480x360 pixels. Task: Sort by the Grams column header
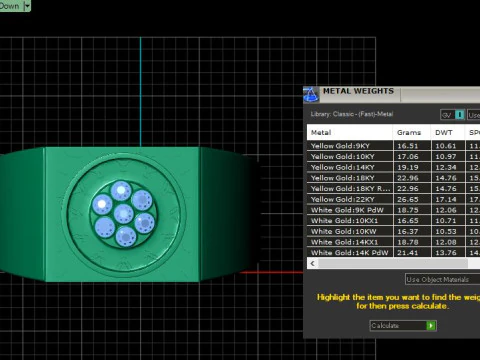(x=411, y=132)
